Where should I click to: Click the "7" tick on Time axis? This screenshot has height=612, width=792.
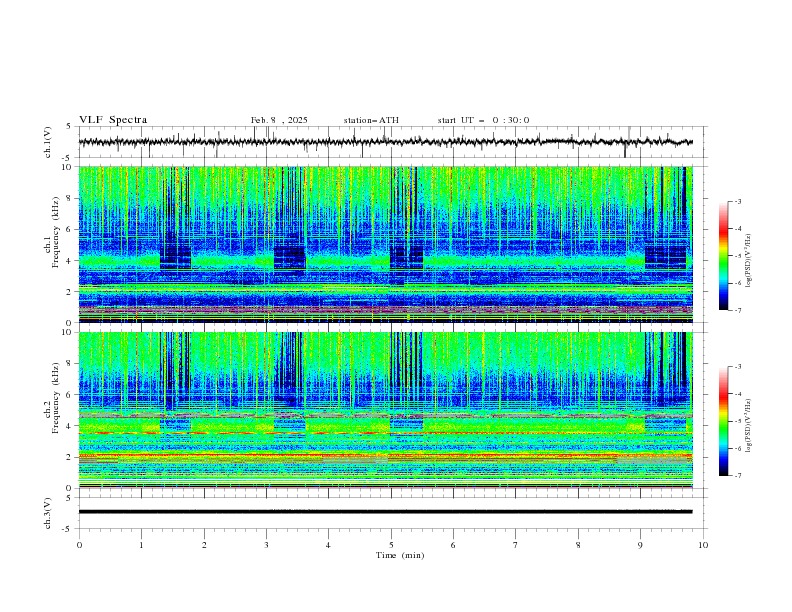point(516,545)
